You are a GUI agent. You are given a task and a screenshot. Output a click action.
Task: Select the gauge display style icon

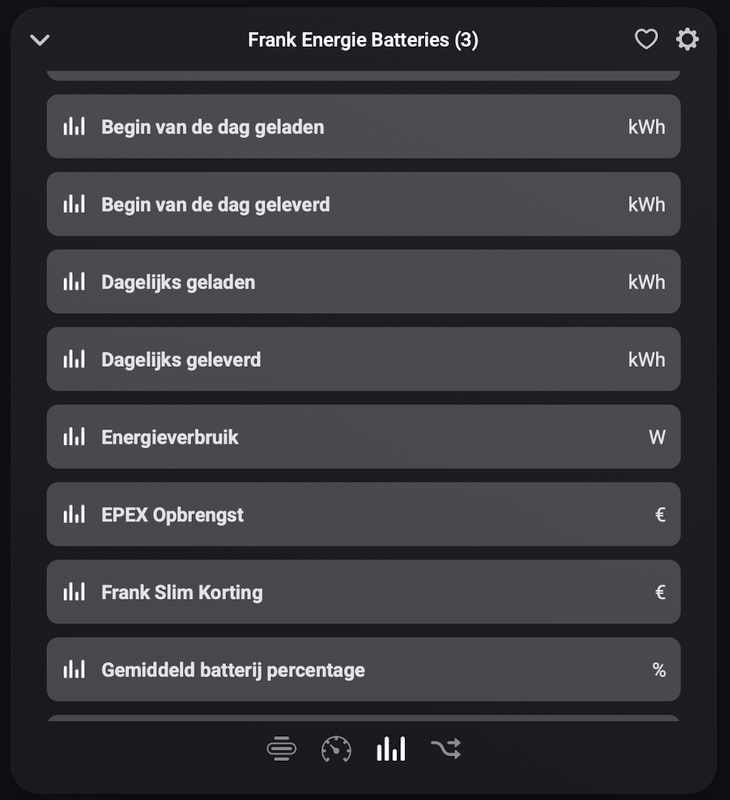pyautogui.click(x=337, y=748)
